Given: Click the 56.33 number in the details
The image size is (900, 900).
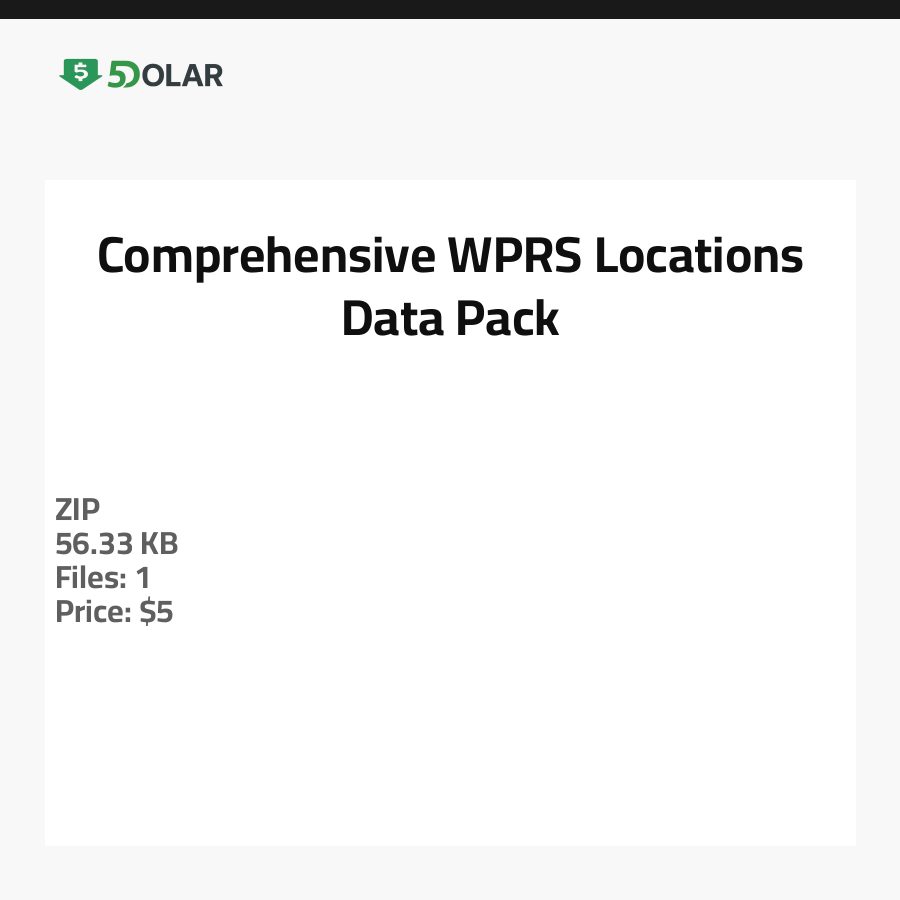Looking at the screenshot, I should click(94, 544).
